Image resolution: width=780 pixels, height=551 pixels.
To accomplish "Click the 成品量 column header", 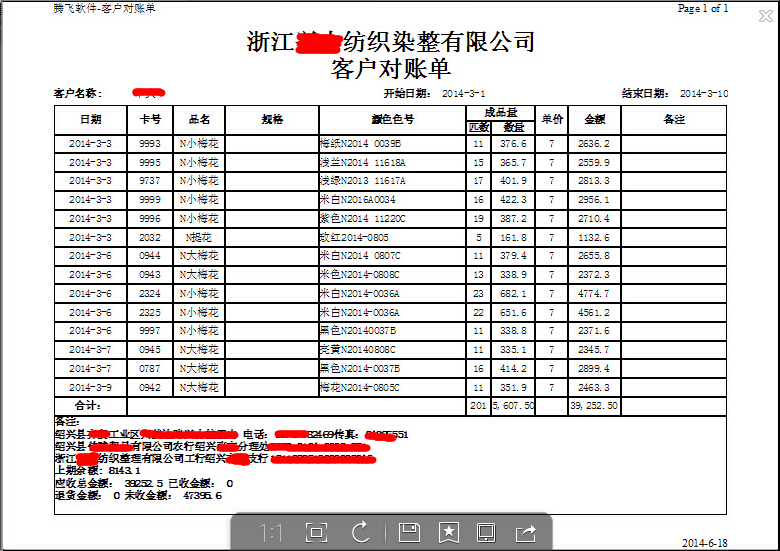I will point(500,112).
